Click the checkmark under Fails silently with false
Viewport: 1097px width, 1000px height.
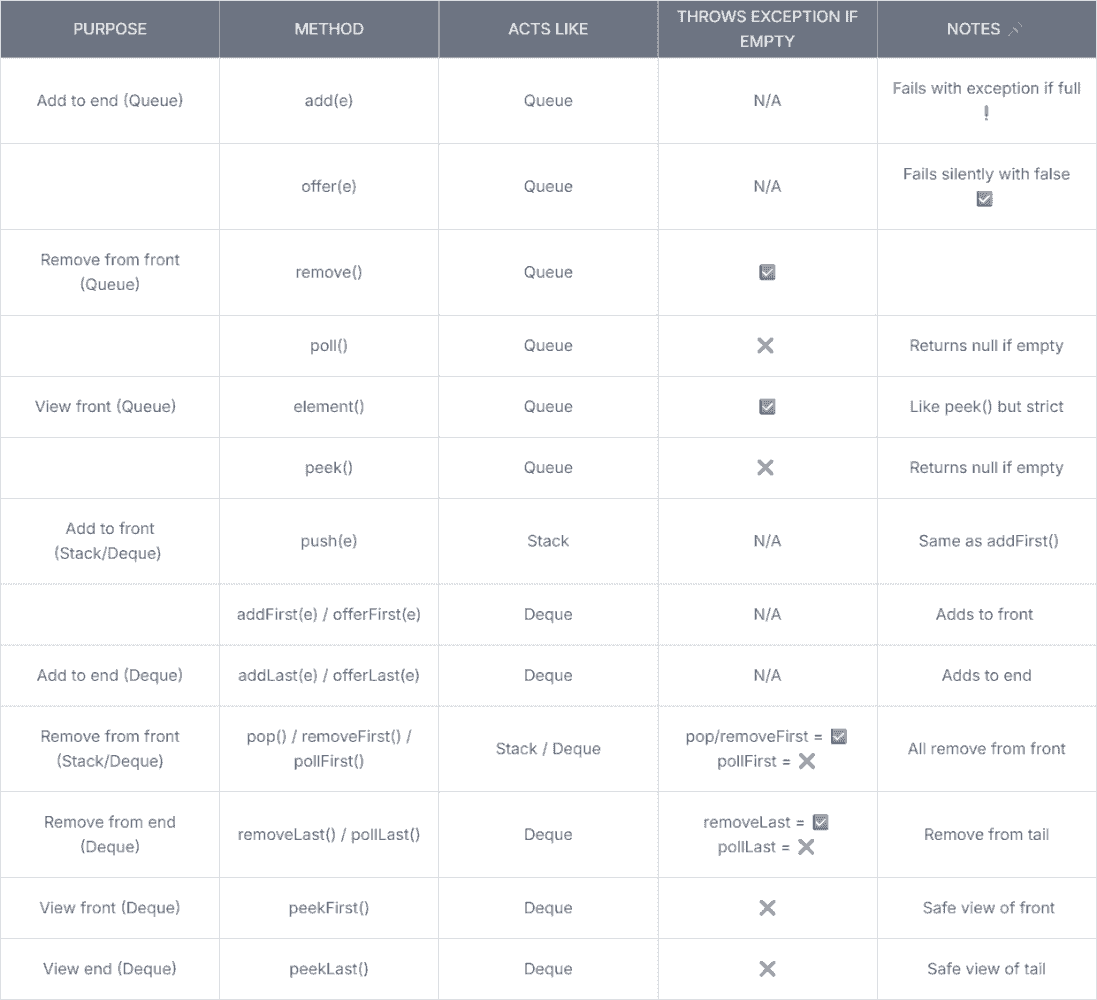point(984,199)
